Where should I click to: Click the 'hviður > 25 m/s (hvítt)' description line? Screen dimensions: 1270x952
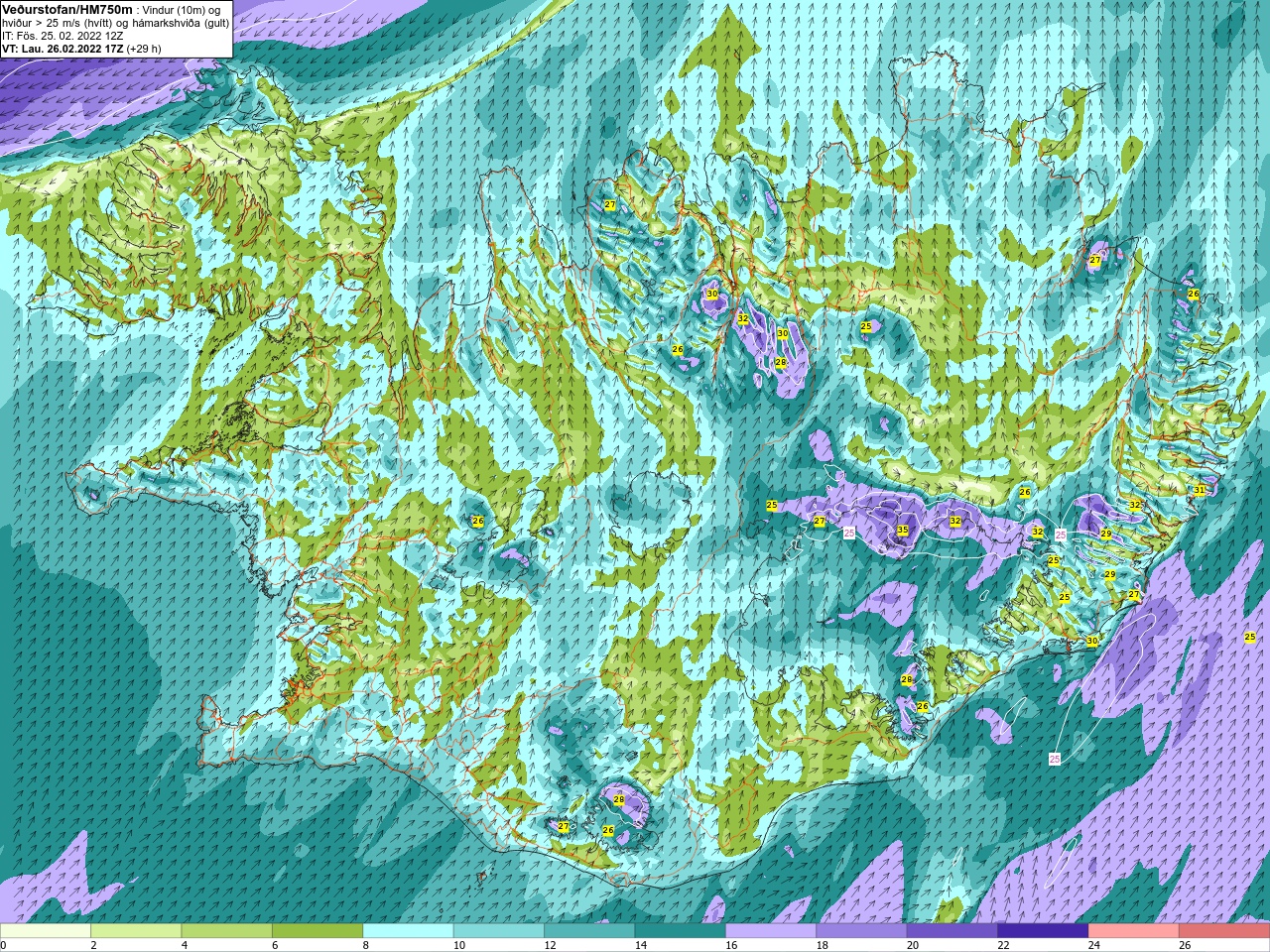[116, 23]
